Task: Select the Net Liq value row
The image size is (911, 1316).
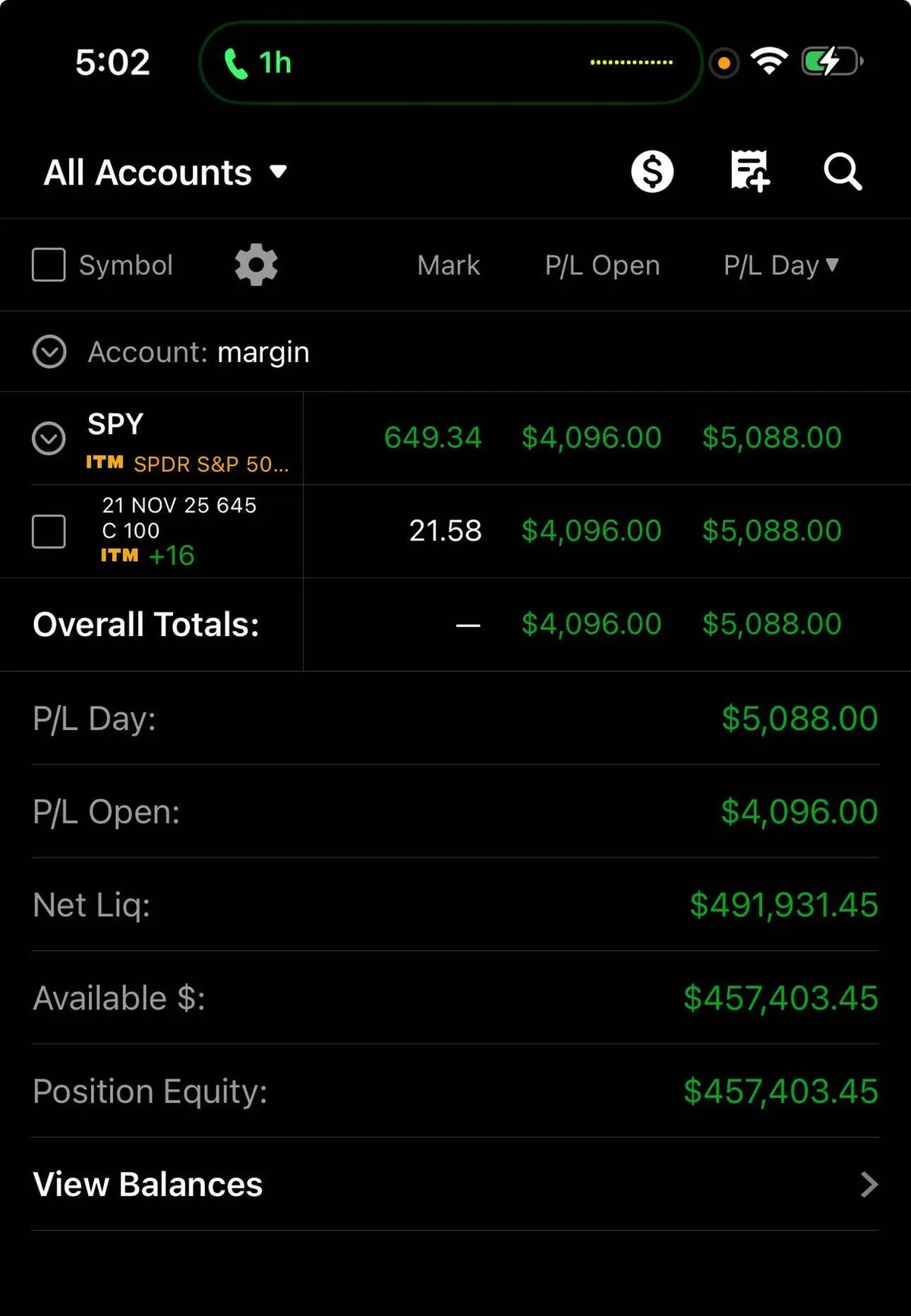Action: coord(455,905)
